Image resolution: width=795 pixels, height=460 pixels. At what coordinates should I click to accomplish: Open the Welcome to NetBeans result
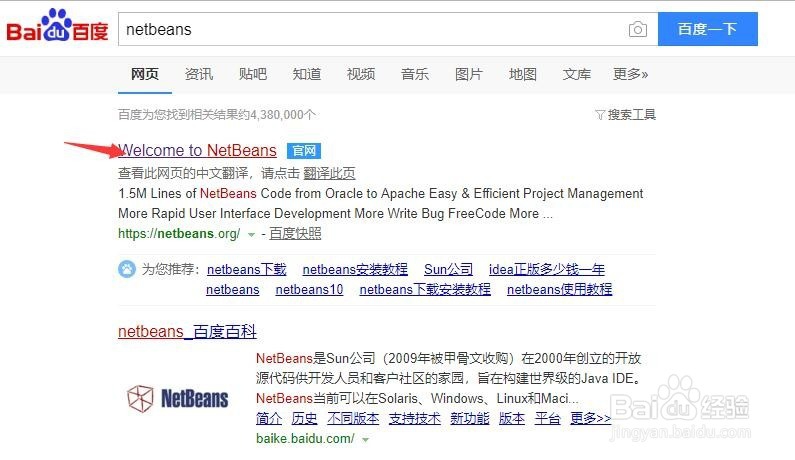(x=197, y=151)
